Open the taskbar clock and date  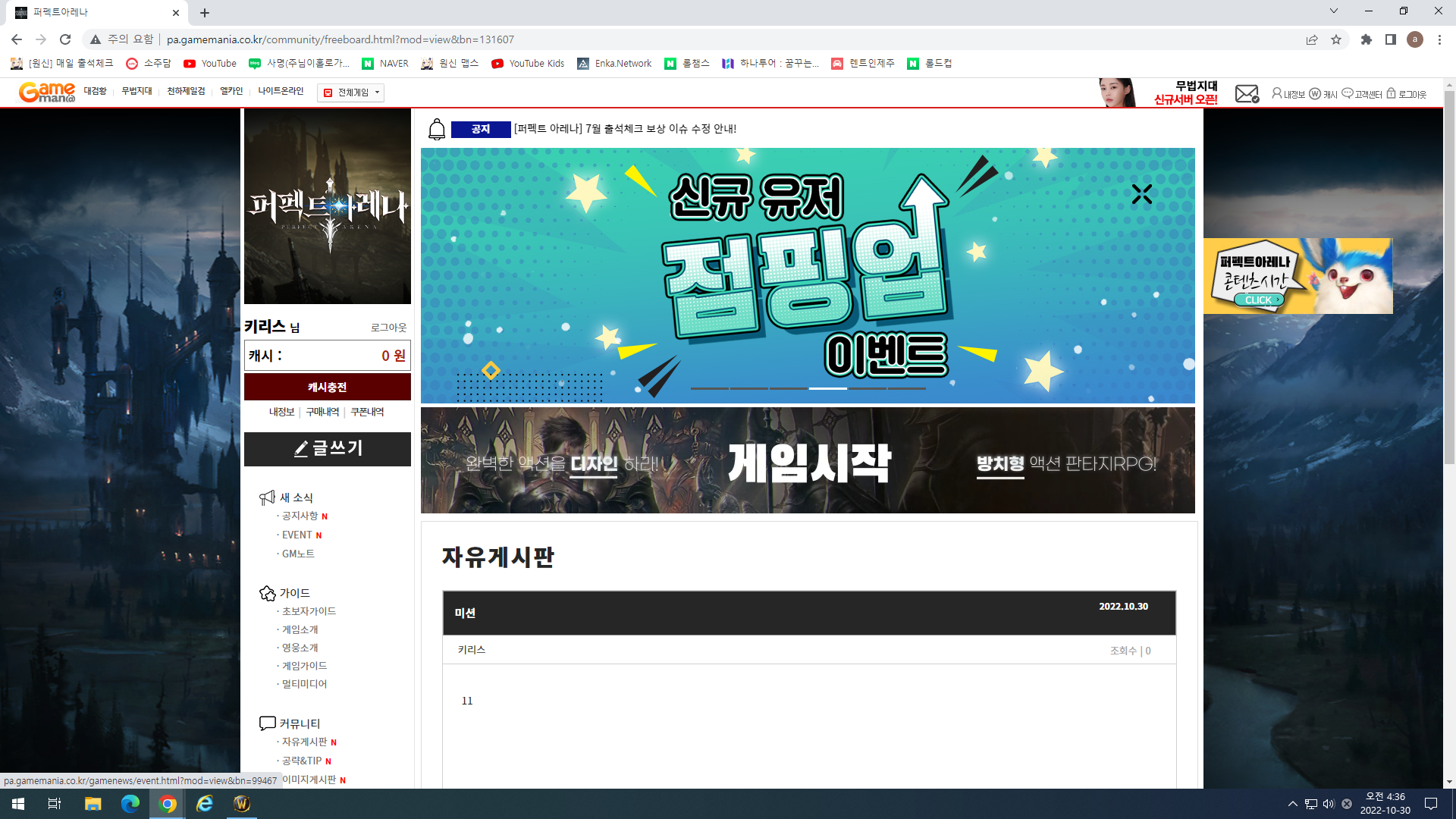point(1385,804)
